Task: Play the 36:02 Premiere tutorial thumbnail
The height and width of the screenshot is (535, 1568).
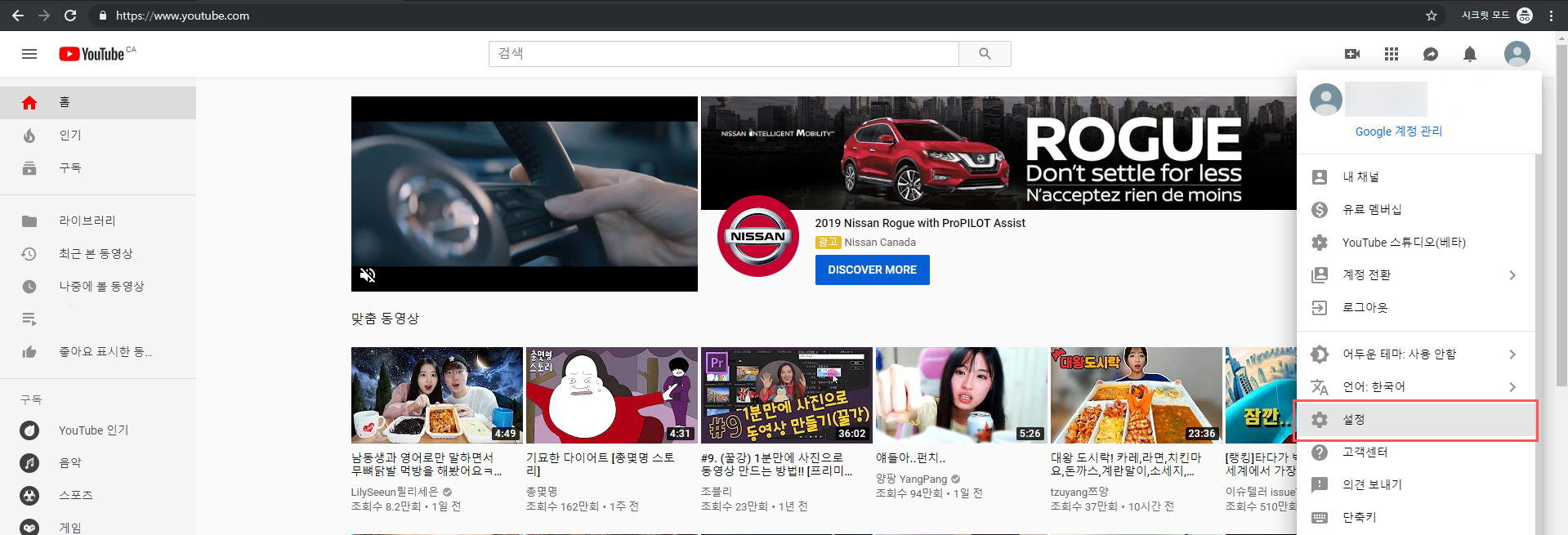Action: 787,395
